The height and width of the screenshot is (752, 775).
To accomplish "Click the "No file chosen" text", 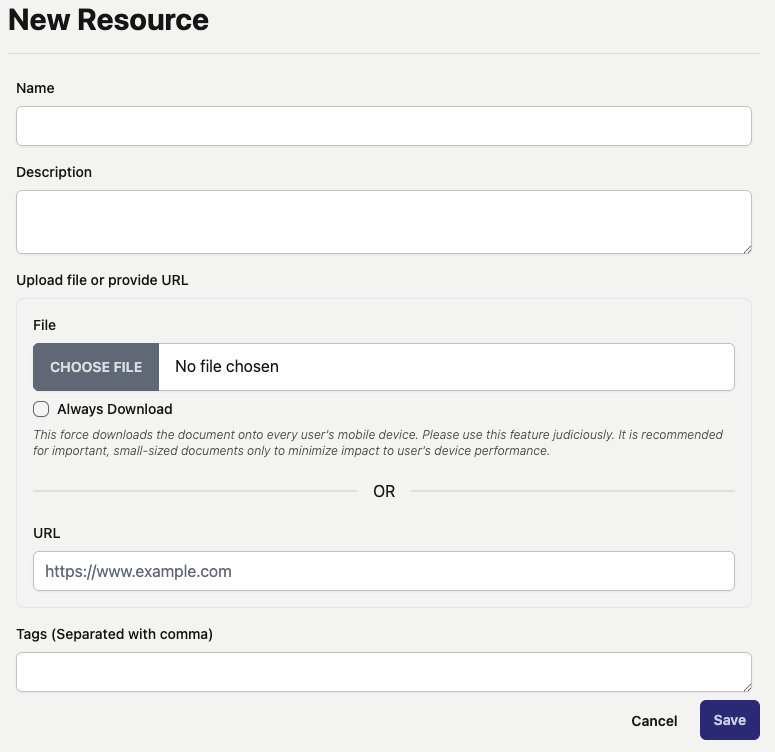I will pyautogui.click(x=227, y=367).
